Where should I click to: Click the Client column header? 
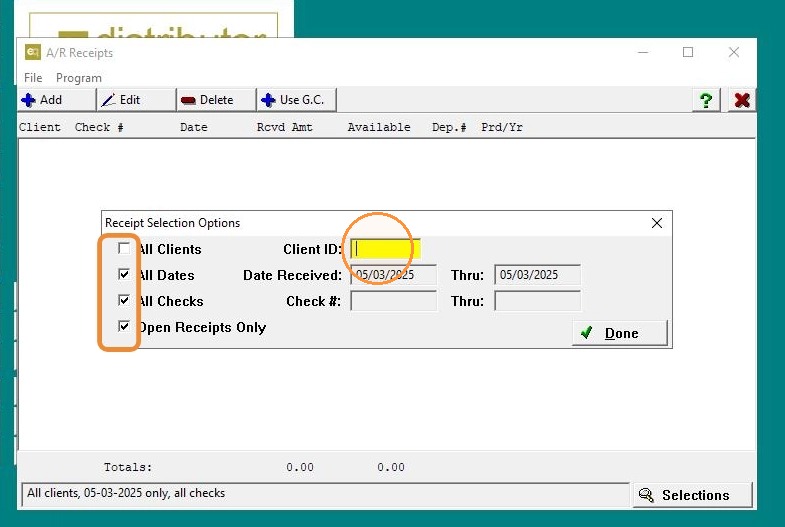[40, 127]
